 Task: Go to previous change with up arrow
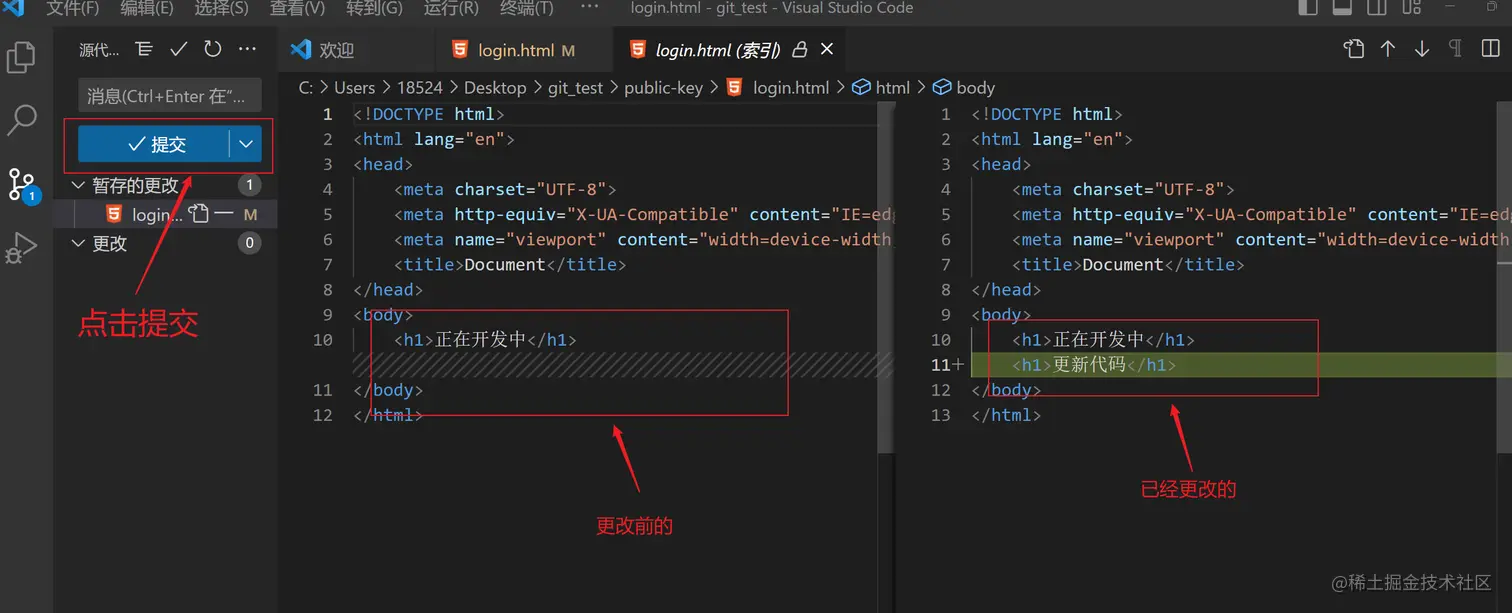tap(1388, 49)
